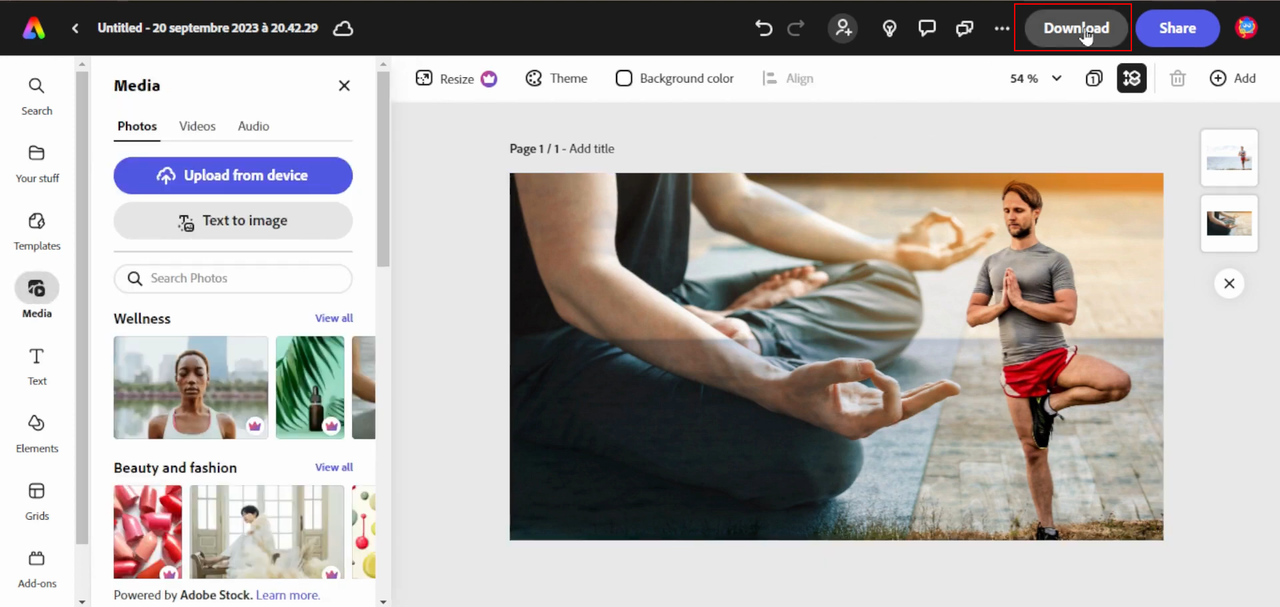The height and width of the screenshot is (607, 1280).
Task: Open the Text tool in the sidebar
Action: click(x=37, y=366)
